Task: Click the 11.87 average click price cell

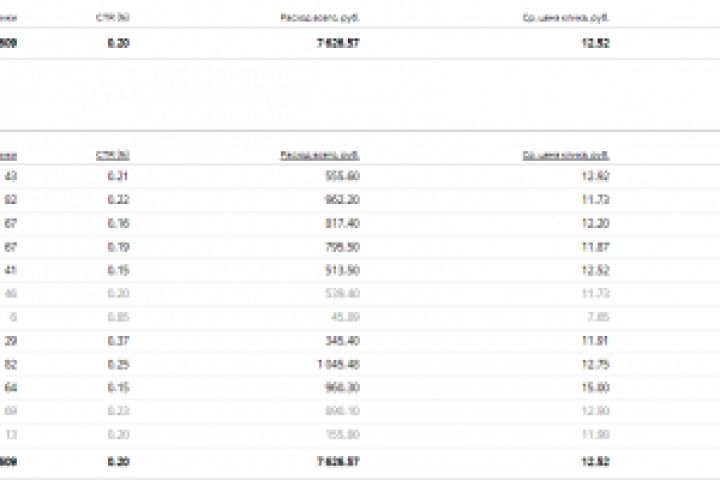Action: (x=596, y=247)
